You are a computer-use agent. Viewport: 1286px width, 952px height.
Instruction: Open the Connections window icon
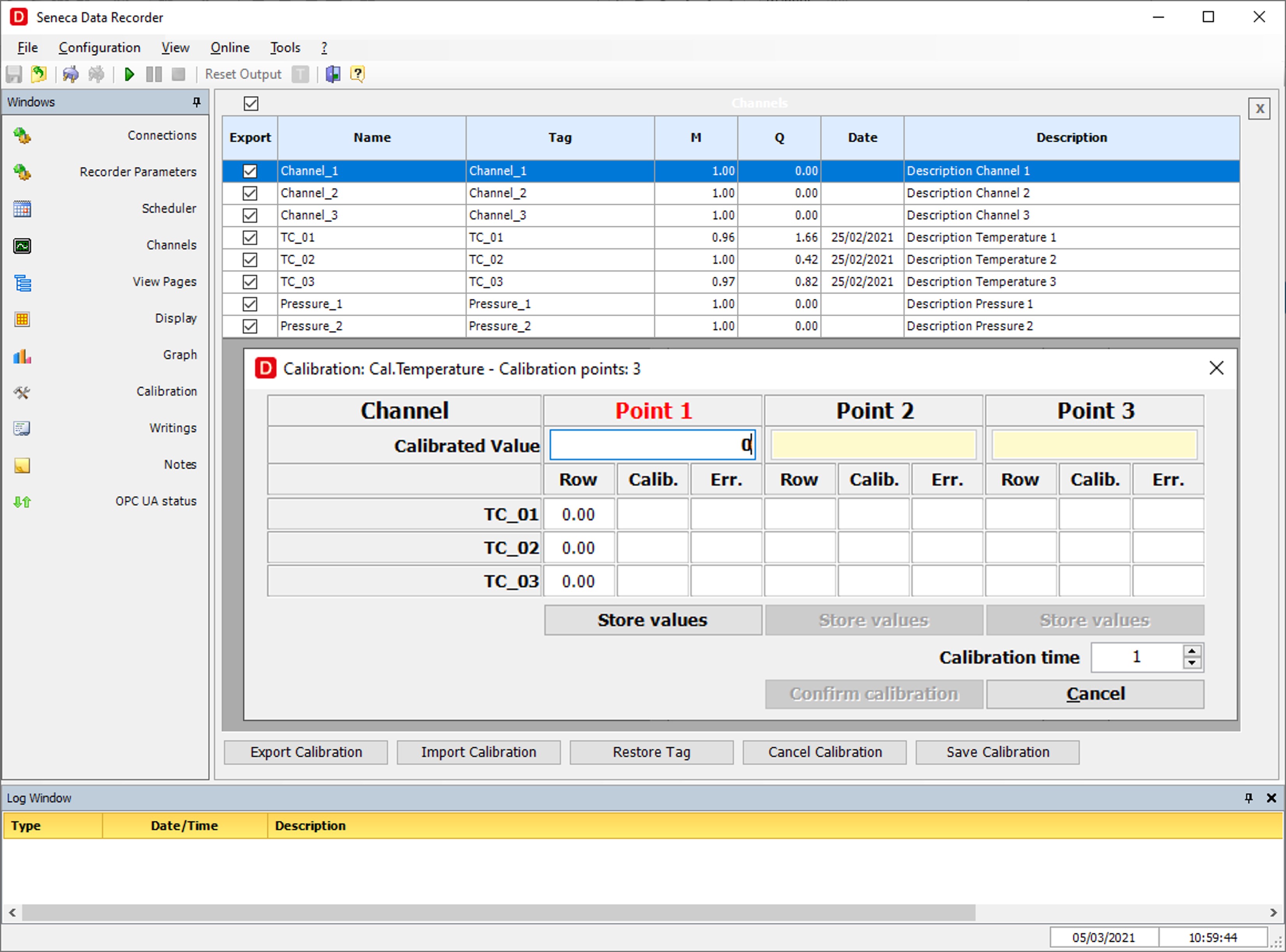[x=22, y=136]
